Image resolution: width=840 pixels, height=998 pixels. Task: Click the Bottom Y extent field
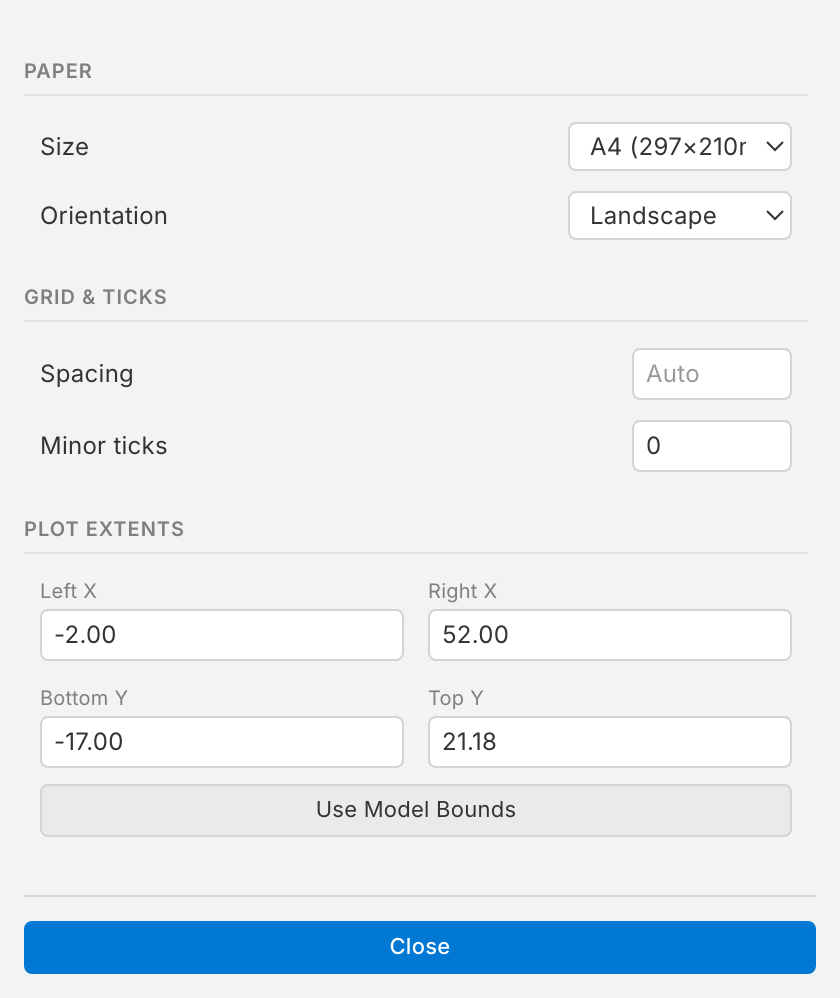[221, 741]
